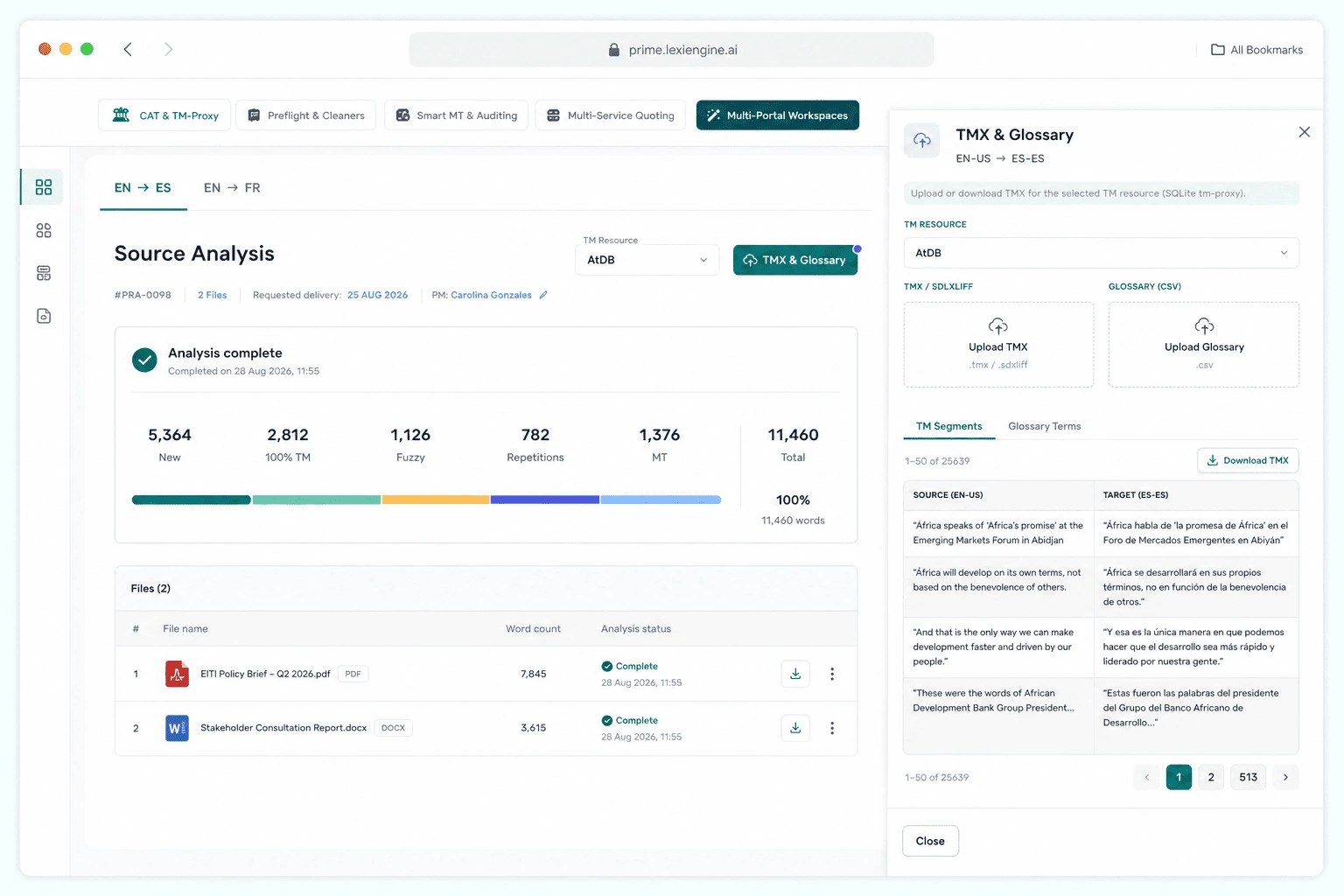Click the Word file icon in row 2
The width and height of the screenshot is (1344, 896).
(177, 728)
